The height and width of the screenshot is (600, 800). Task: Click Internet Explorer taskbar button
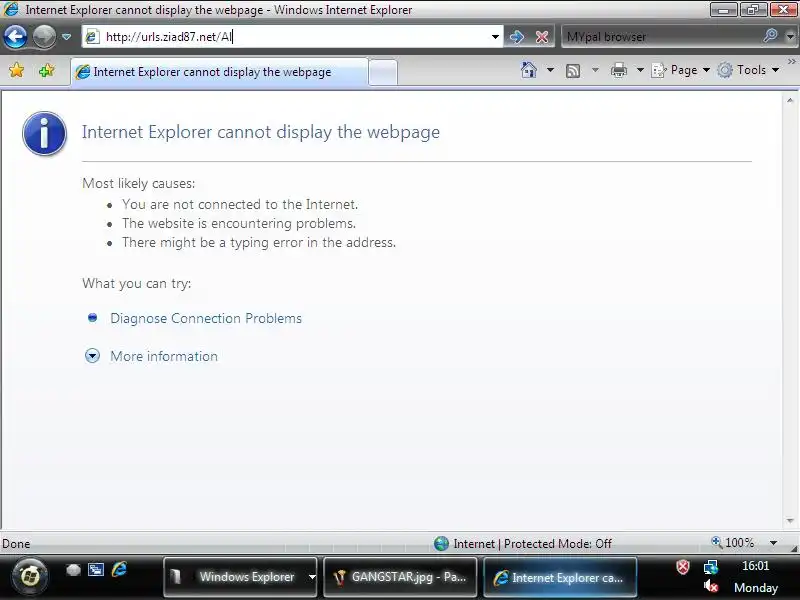(x=560, y=578)
